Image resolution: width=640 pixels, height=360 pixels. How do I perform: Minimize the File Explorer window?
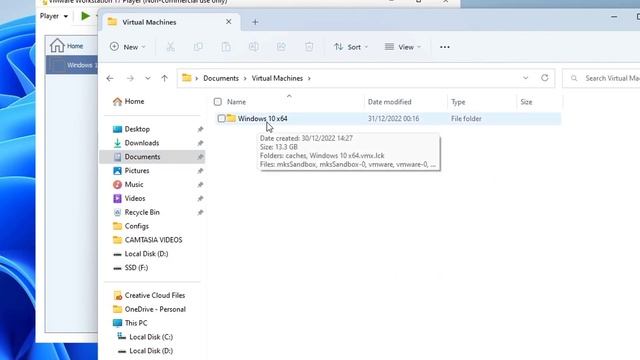click(614, 17)
